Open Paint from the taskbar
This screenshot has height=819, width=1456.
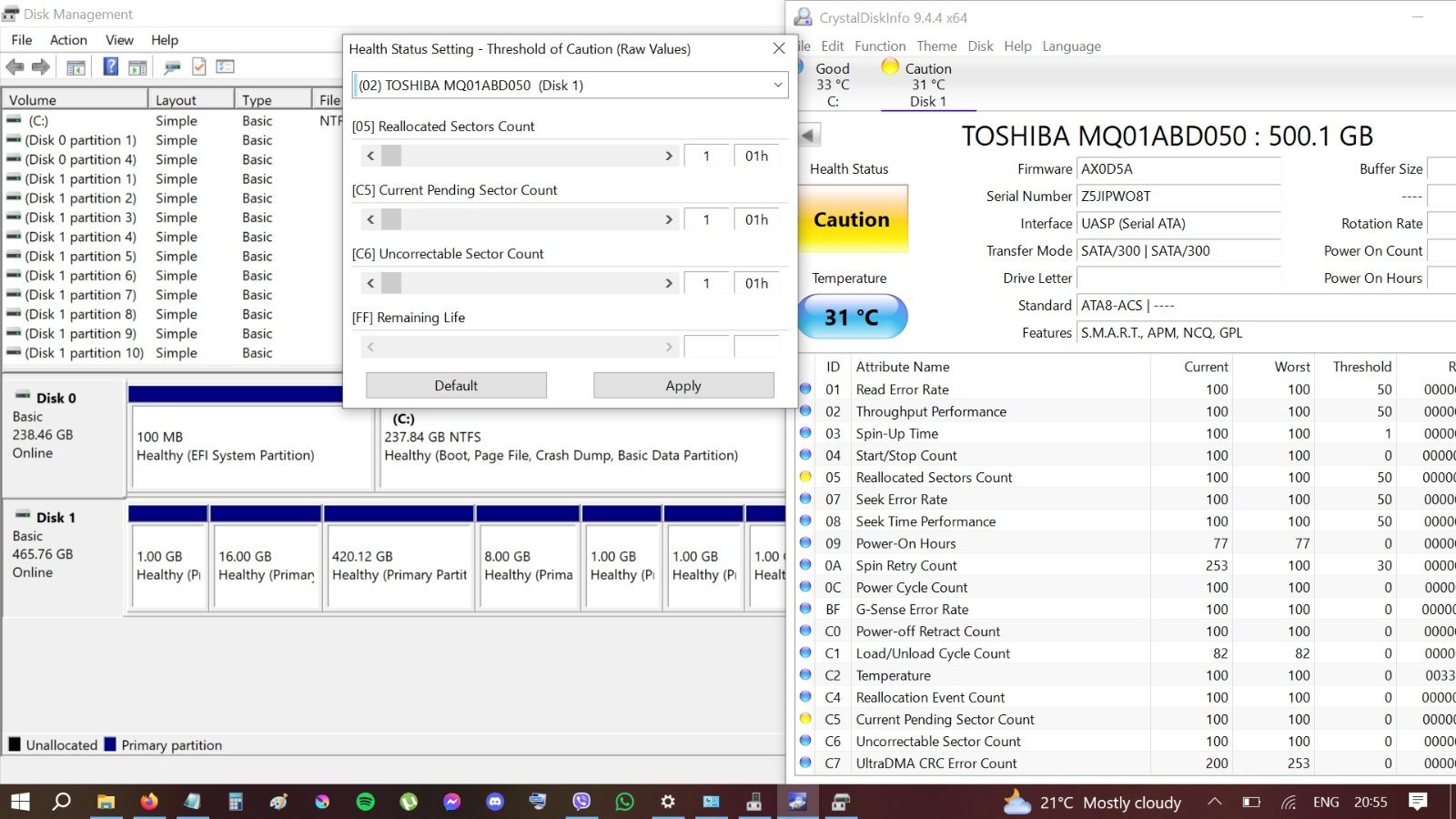278,802
